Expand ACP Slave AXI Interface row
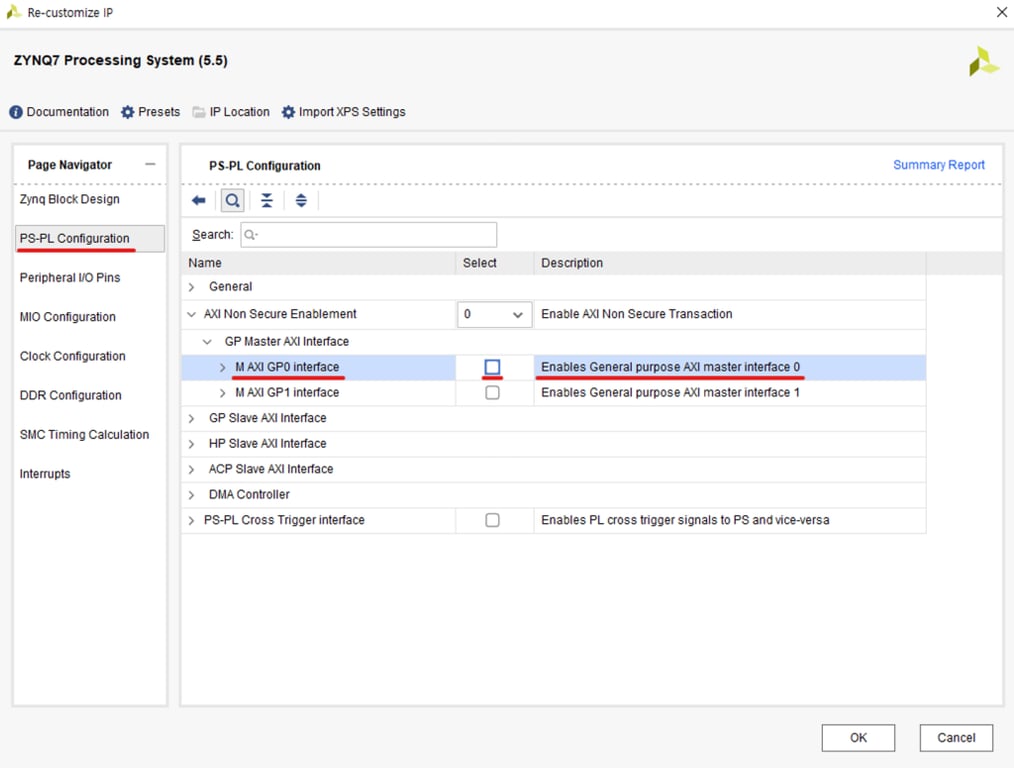 [191, 469]
